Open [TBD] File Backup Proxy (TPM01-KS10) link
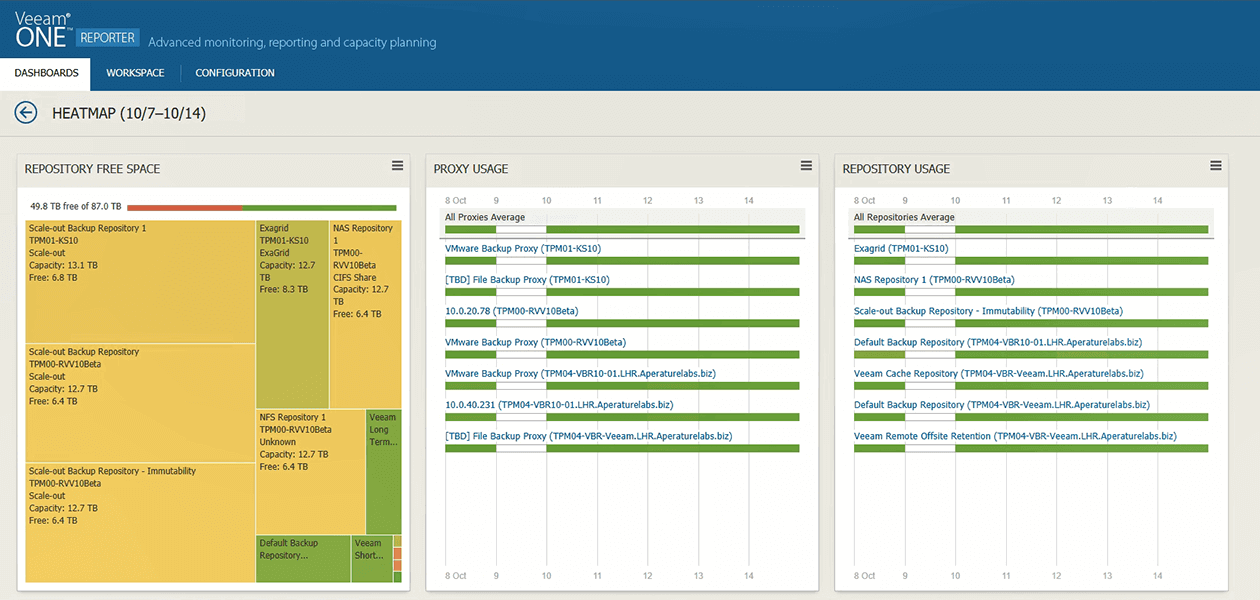The height and width of the screenshot is (600, 1260). pos(527,280)
